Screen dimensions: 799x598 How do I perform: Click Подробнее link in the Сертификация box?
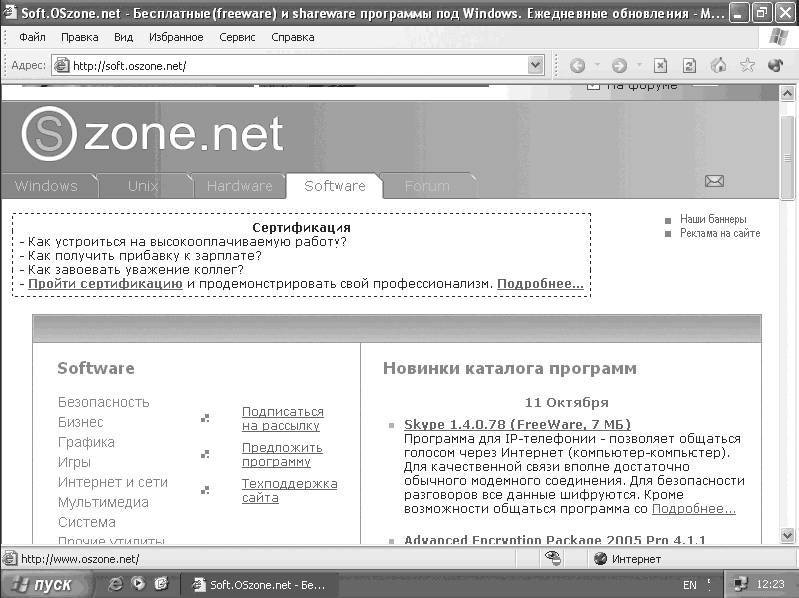(540, 284)
